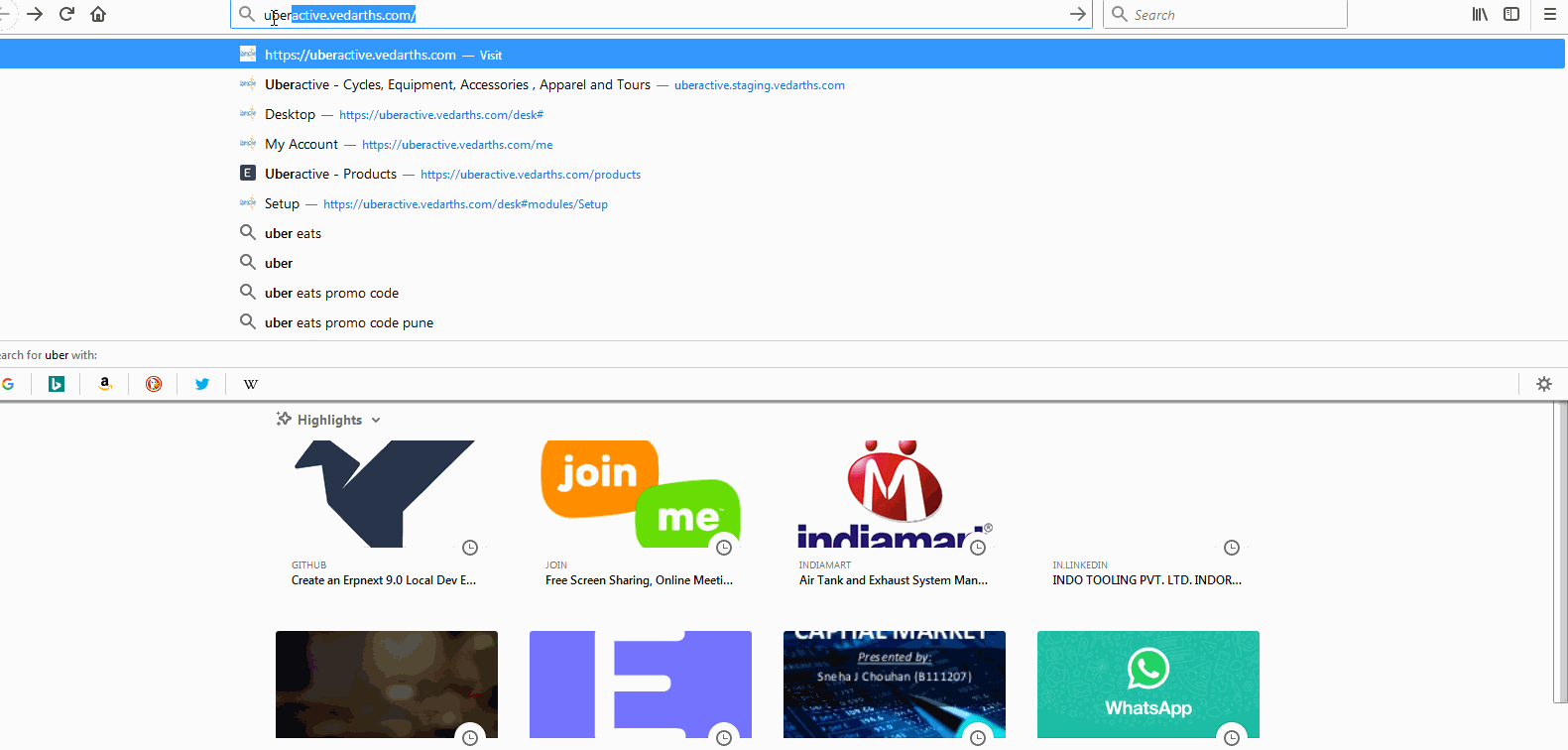Screen dimensions: 1568x750
Task: Select the My Account suggestion
Action: [783, 144]
